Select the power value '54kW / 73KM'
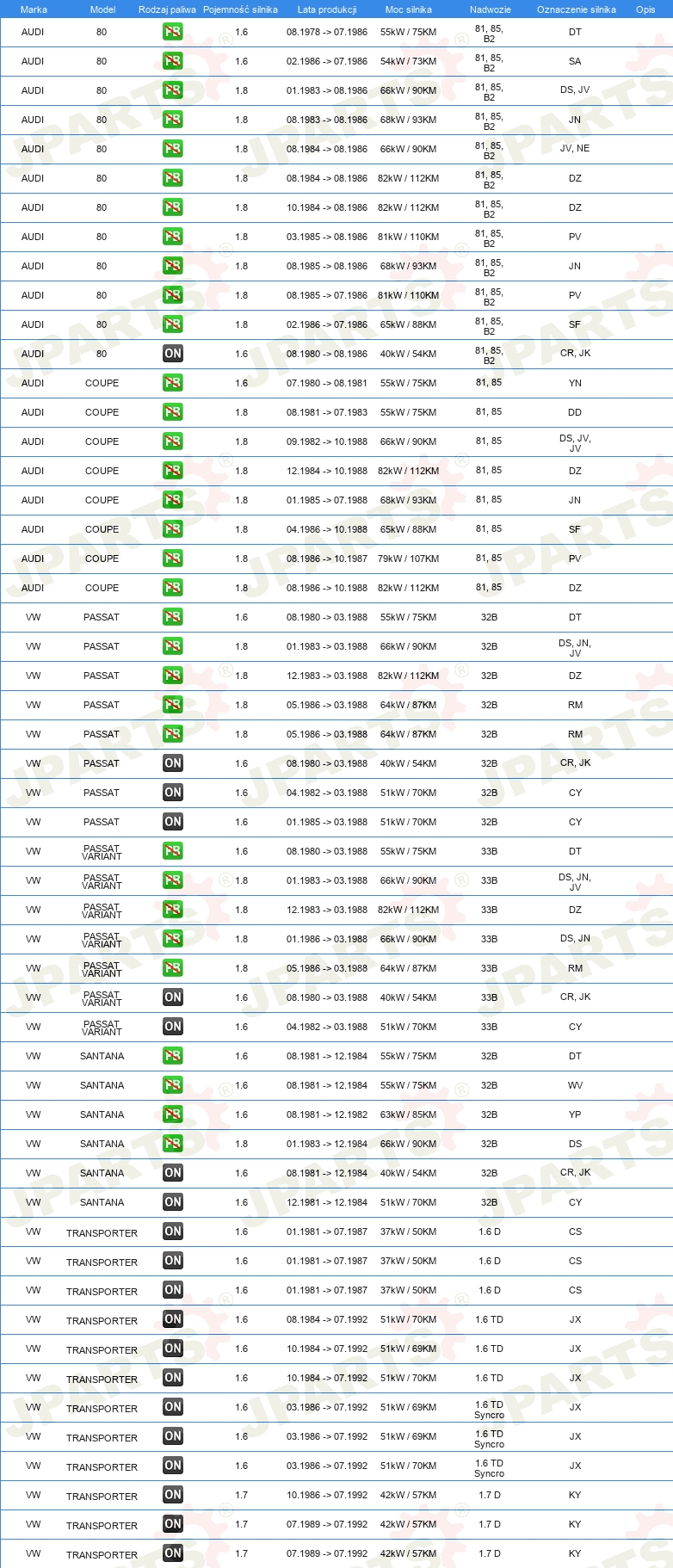The image size is (673, 1568). tap(409, 61)
